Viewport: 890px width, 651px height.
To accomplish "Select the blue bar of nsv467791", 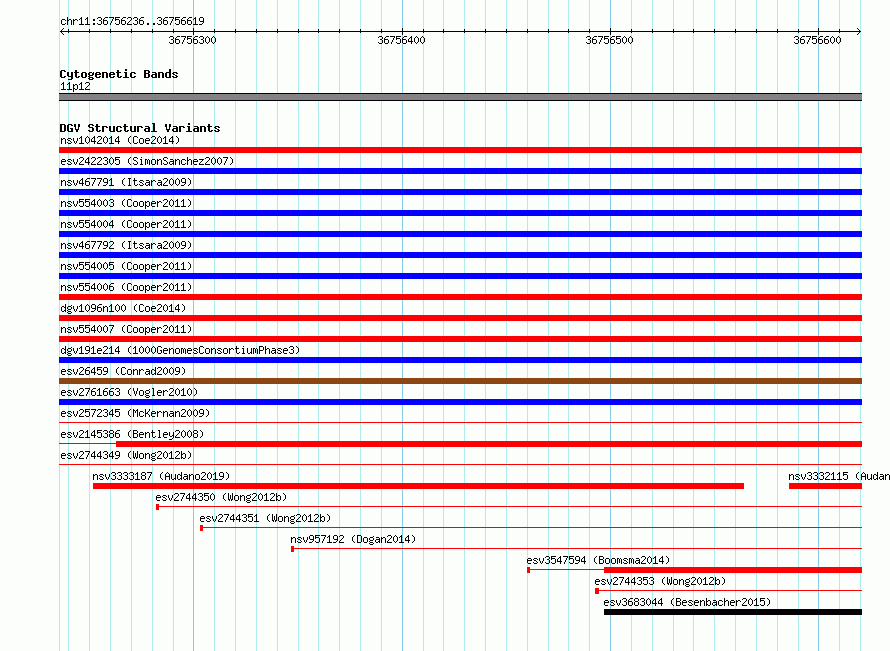I will [x=460, y=192].
